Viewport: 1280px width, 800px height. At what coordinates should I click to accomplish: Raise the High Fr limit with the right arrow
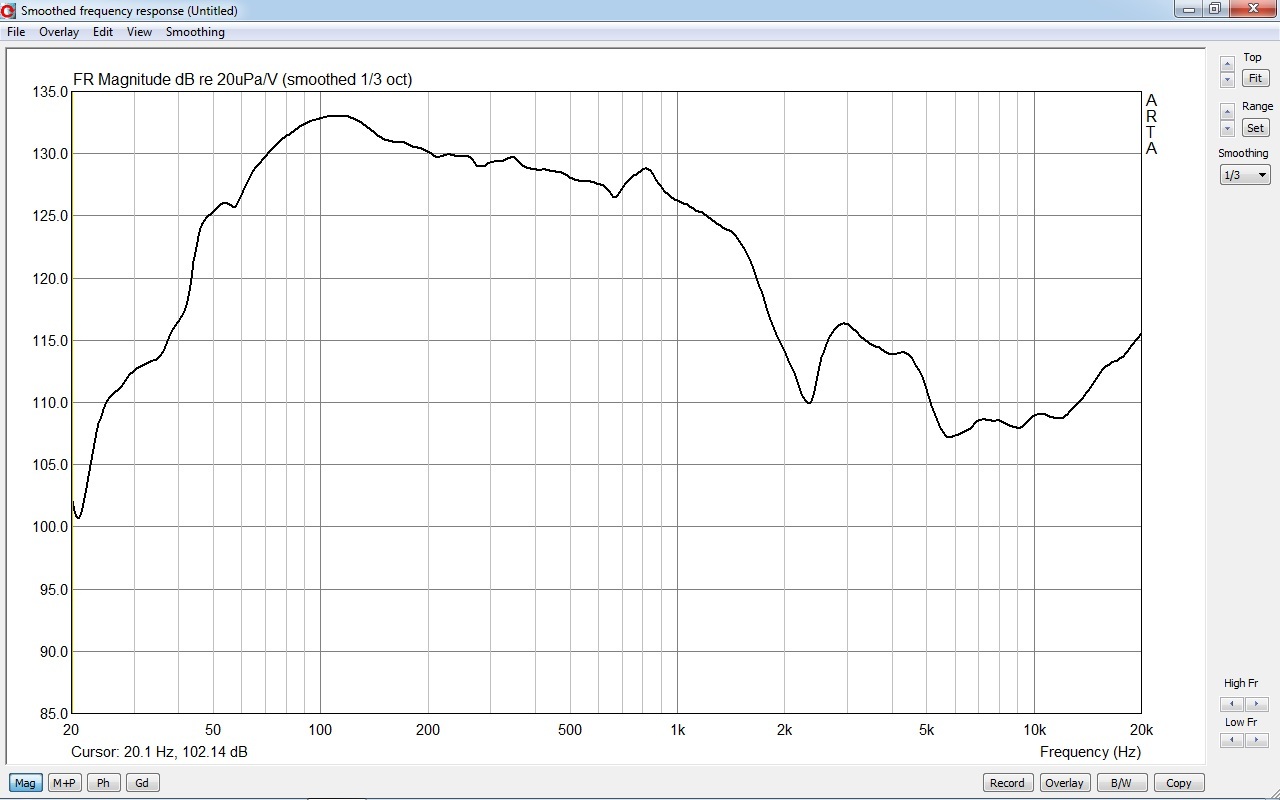(1256, 704)
